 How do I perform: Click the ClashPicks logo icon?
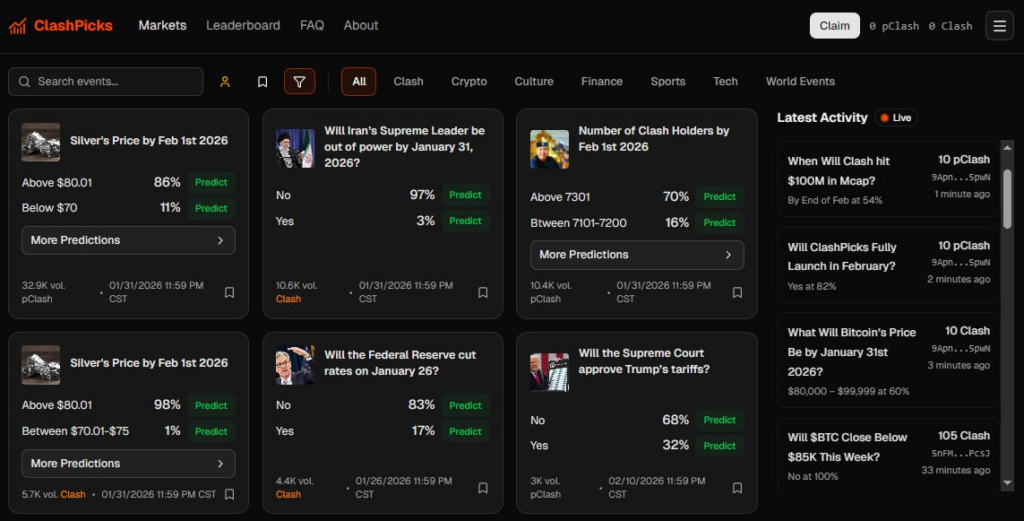click(x=17, y=26)
